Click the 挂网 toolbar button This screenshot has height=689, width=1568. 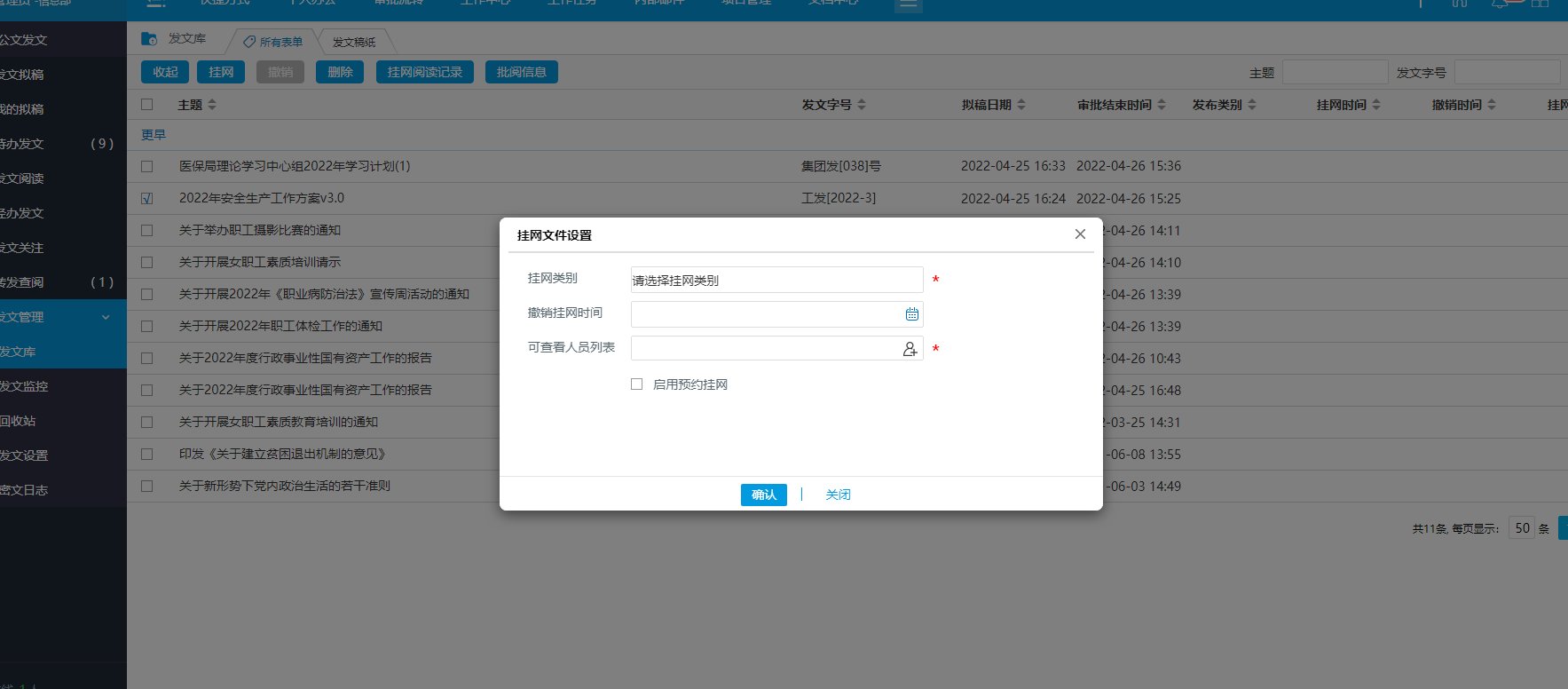coord(221,72)
